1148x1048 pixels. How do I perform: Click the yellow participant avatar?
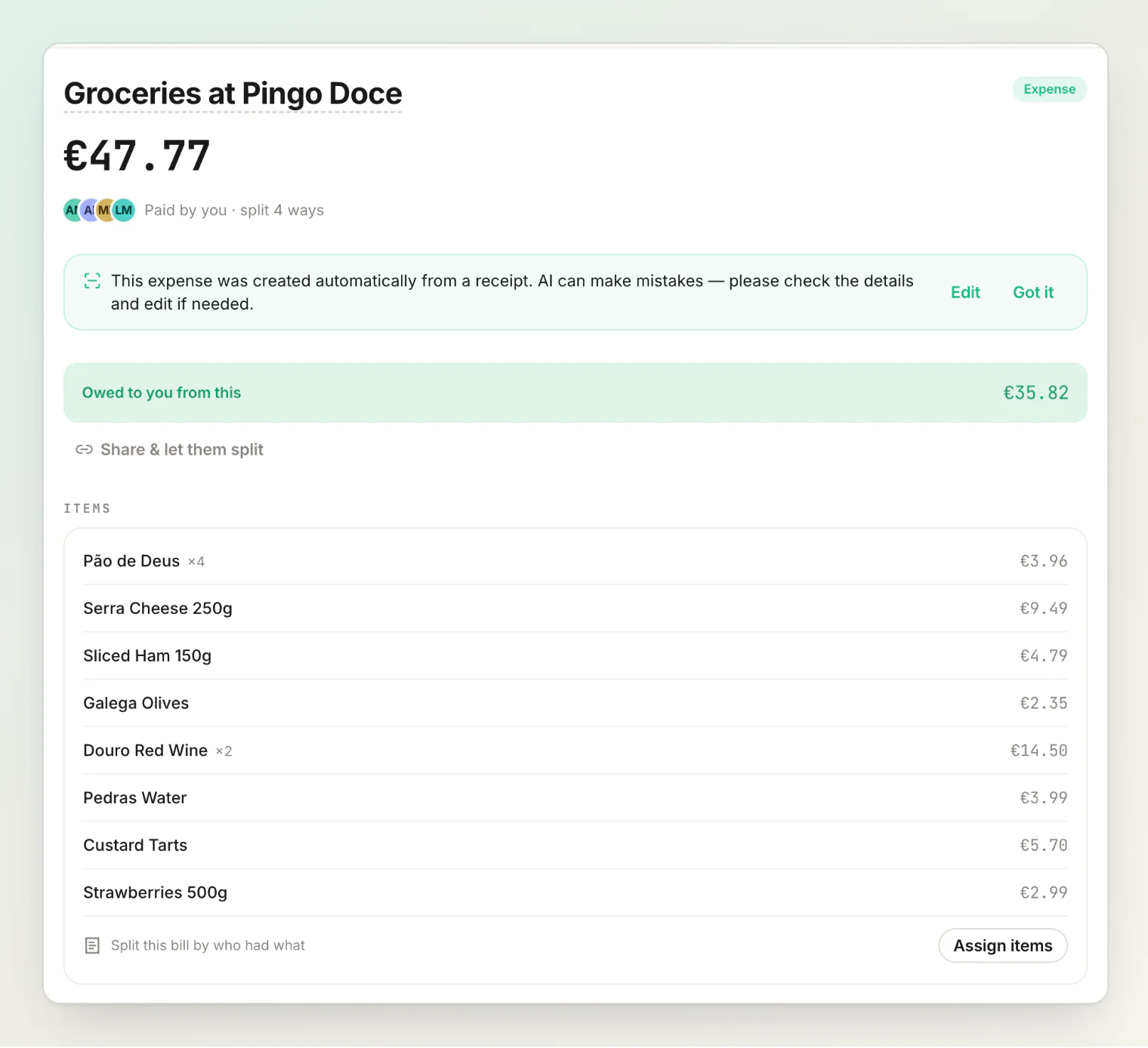click(x=104, y=210)
